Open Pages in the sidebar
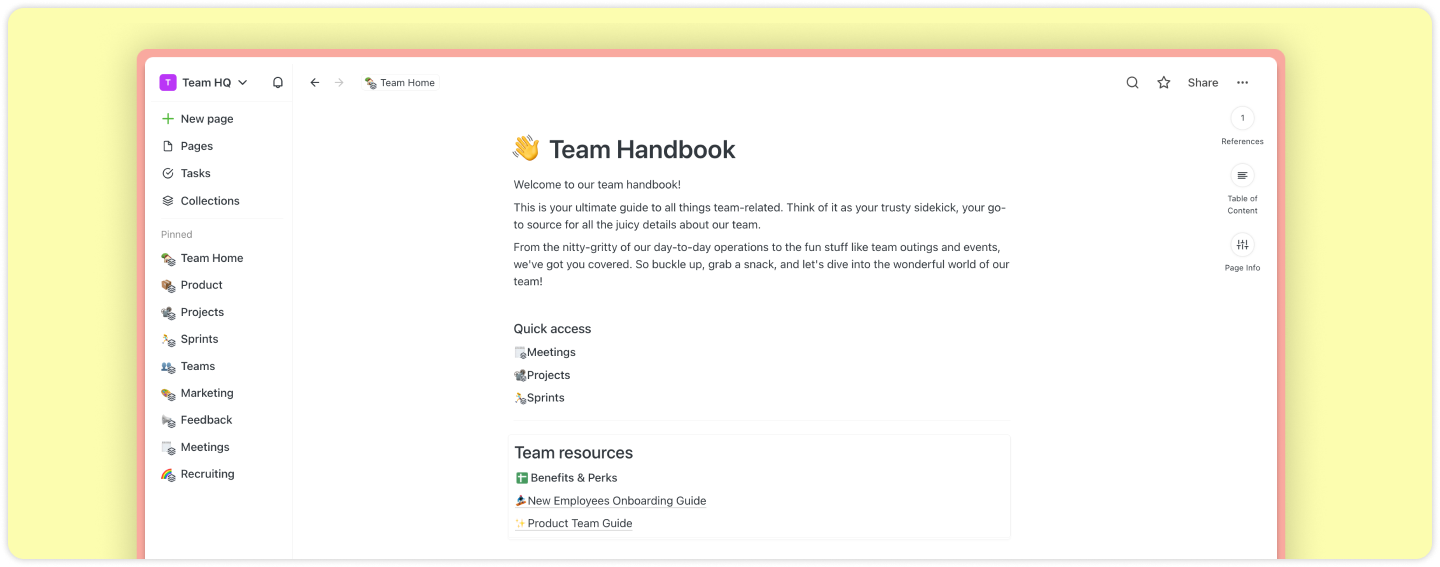This screenshot has height=567, width=1440. [196, 146]
